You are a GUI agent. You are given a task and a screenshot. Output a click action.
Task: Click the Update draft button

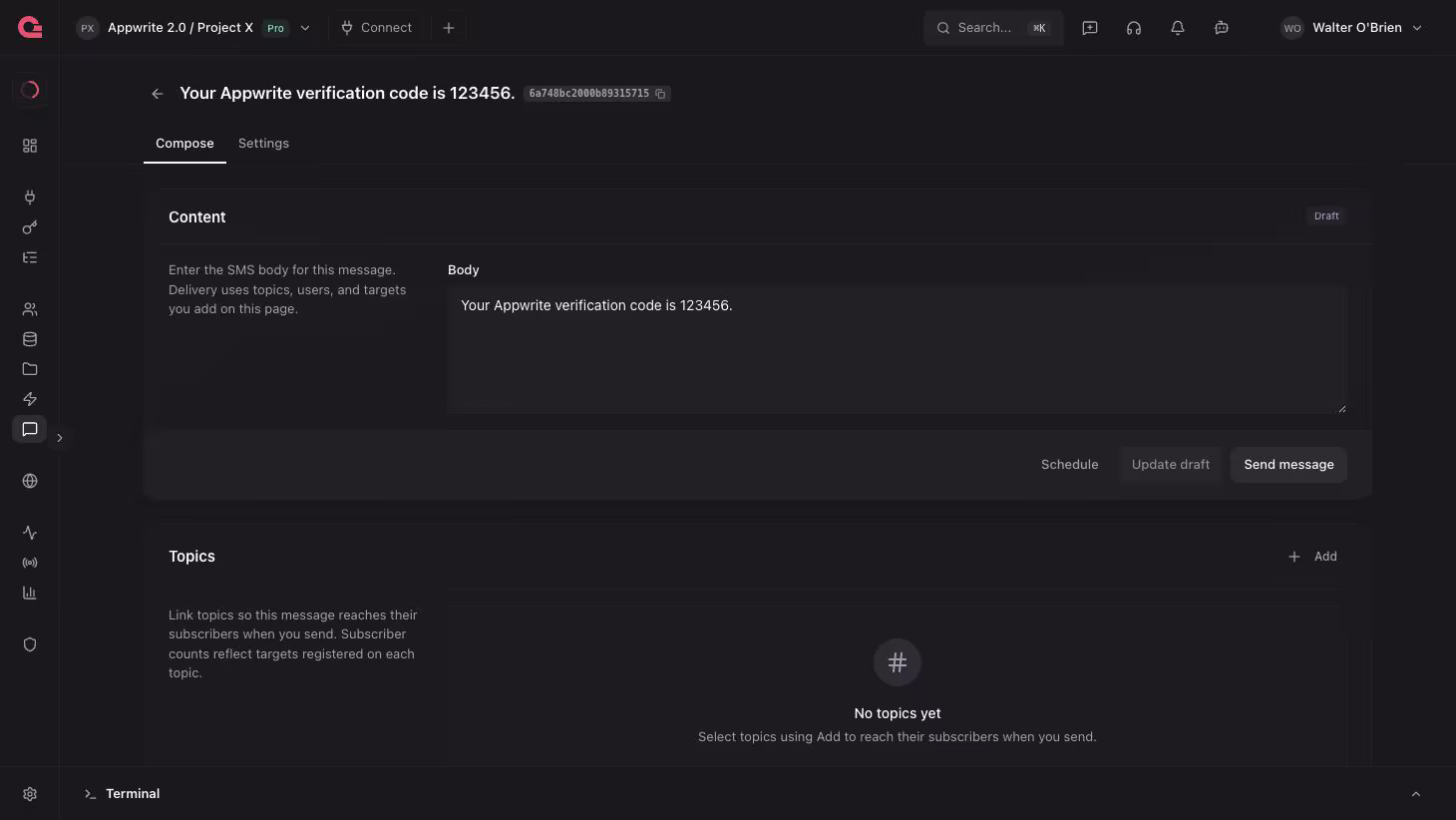point(1171,465)
